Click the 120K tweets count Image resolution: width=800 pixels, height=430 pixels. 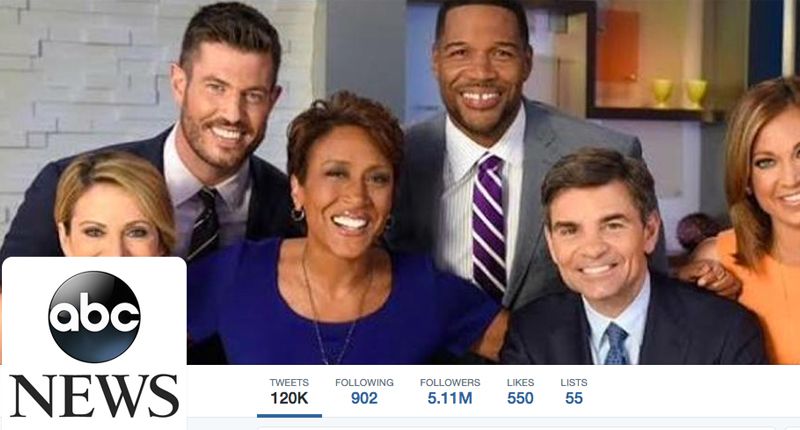(x=289, y=398)
